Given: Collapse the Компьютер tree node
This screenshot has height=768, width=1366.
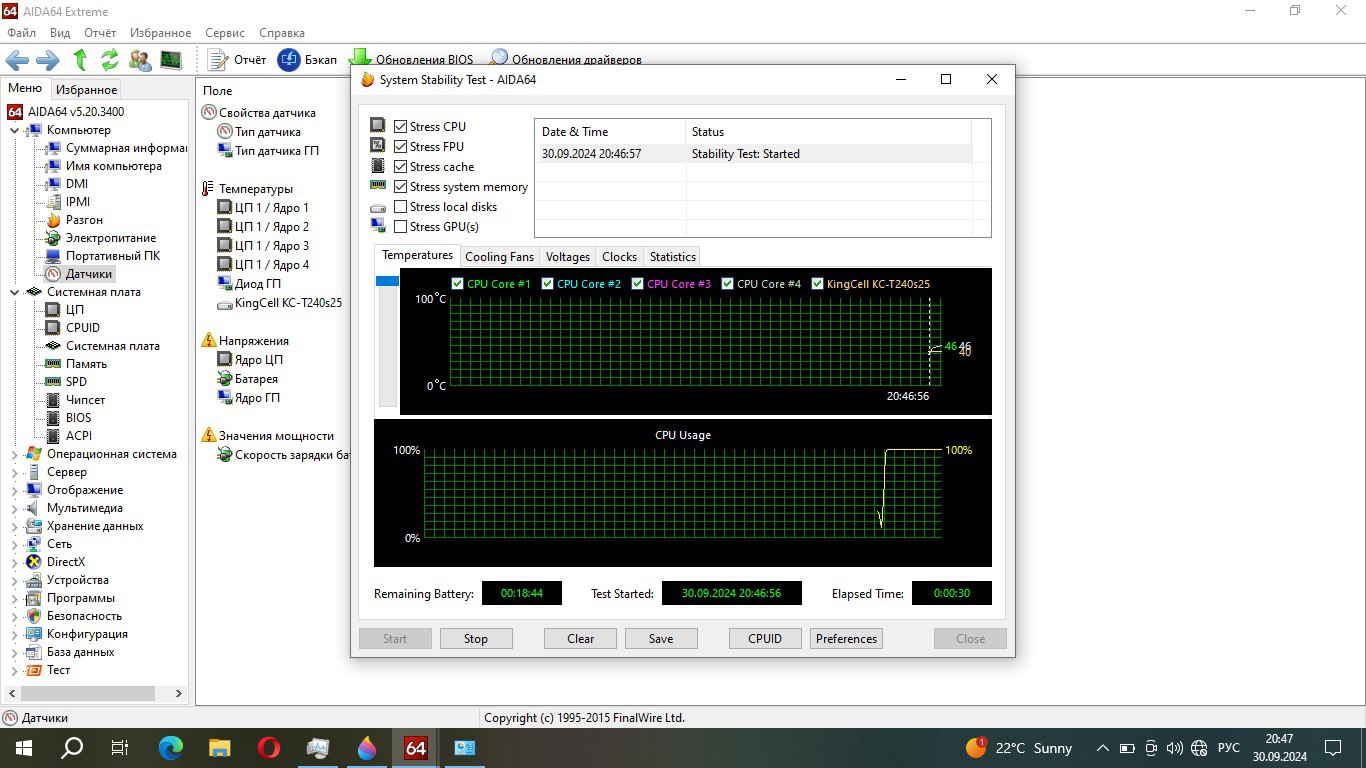Looking at the screenshot, I should (x=14, y=130).
